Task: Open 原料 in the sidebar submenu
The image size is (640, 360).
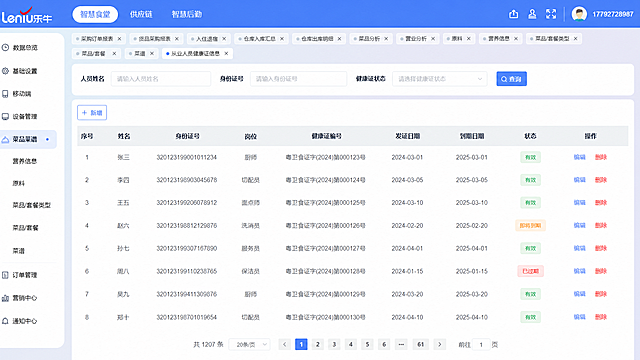Action: [18, 184]
